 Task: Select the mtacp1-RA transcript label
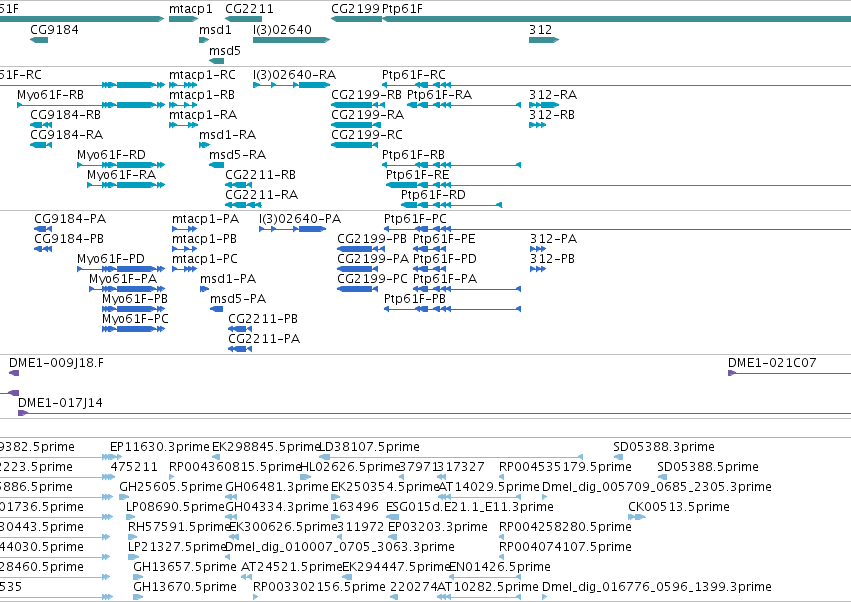coord(203,115)
